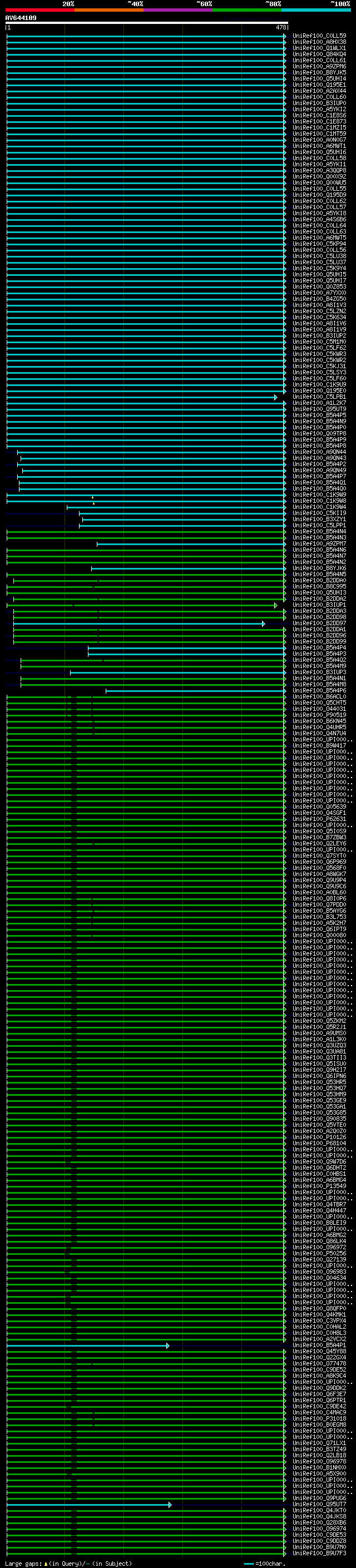This screenshot has width=356, height=1568.
Task: Click the UniRef100_C1E8S6 label
Action: (x=319, y=115)
